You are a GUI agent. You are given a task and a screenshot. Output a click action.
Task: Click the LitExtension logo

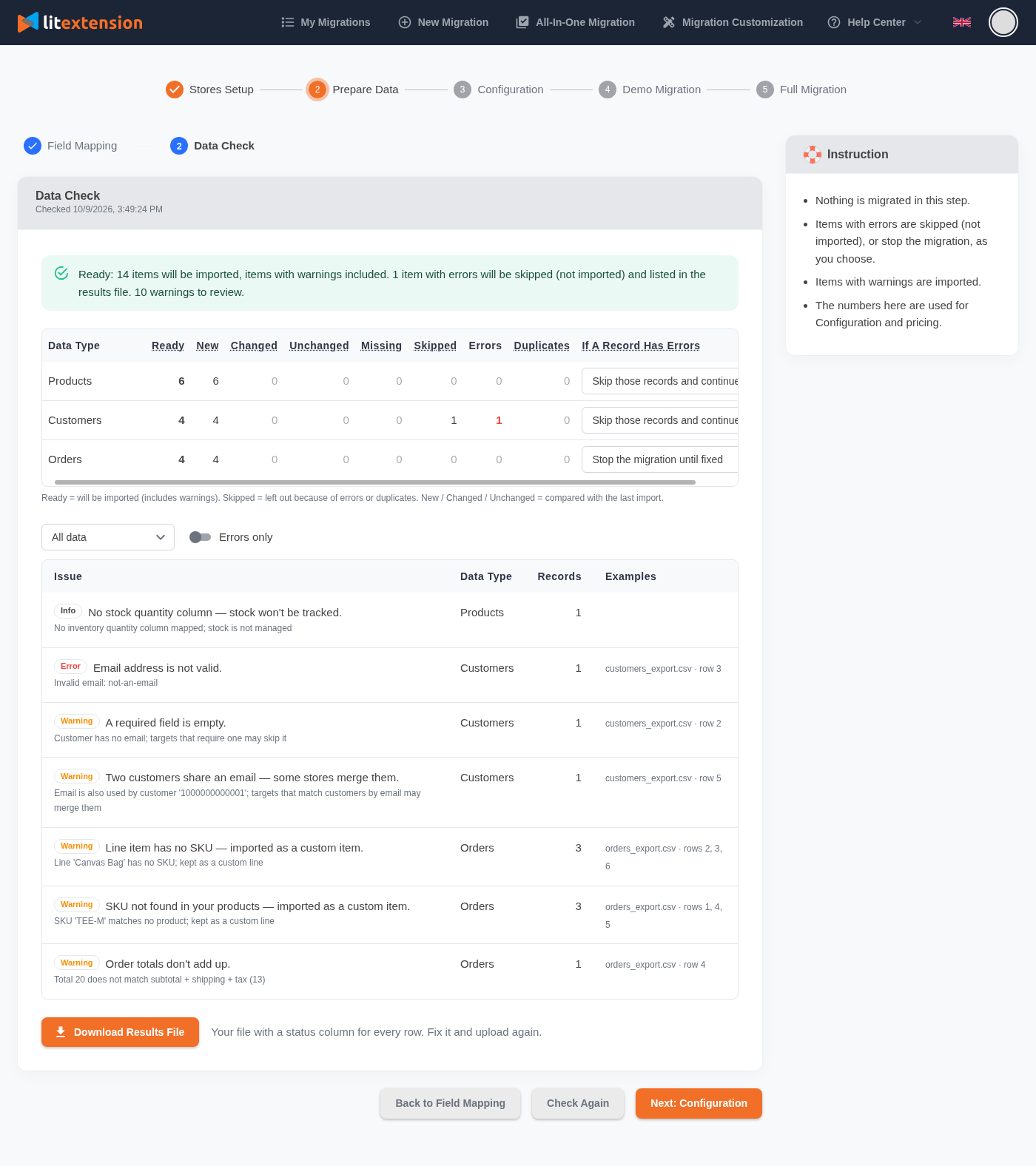(80, 22)
